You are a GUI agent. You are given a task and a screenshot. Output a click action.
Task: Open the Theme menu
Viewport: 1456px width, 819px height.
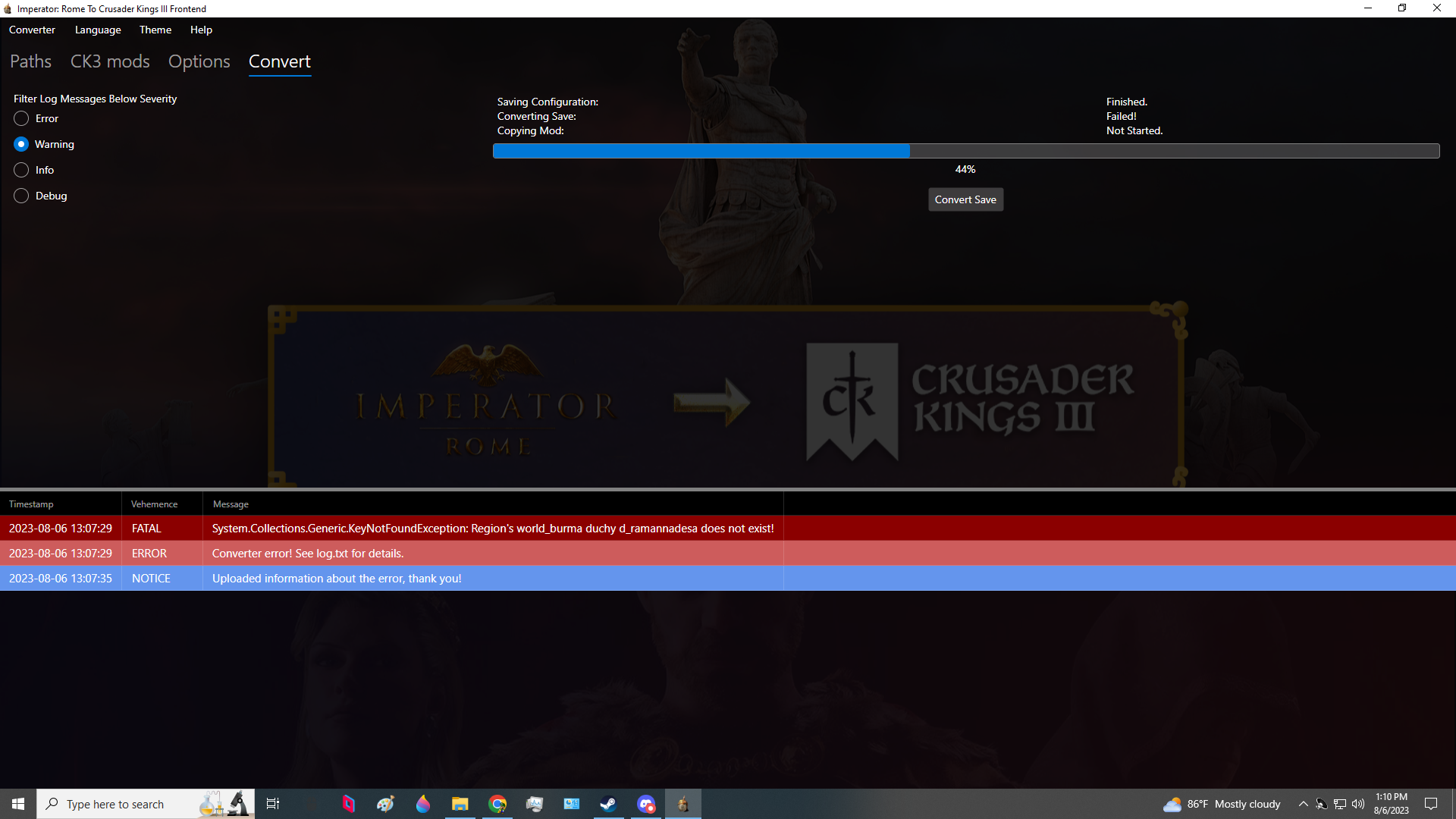(155, 30)
